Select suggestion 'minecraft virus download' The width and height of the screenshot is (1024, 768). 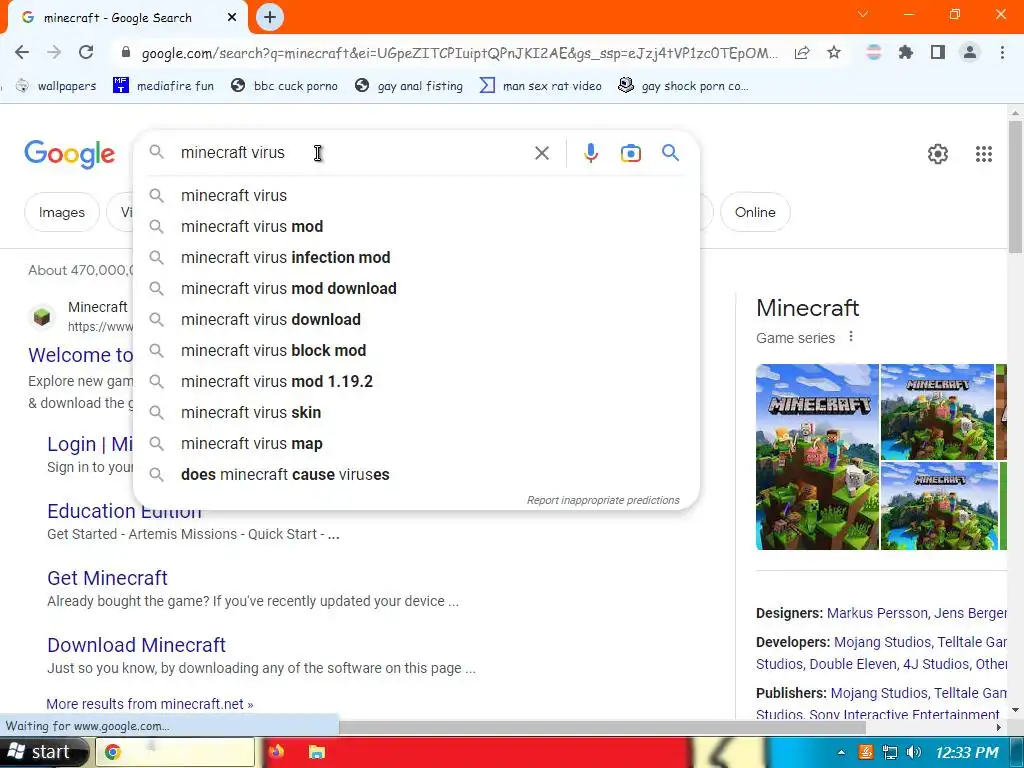tap(416, 319)
